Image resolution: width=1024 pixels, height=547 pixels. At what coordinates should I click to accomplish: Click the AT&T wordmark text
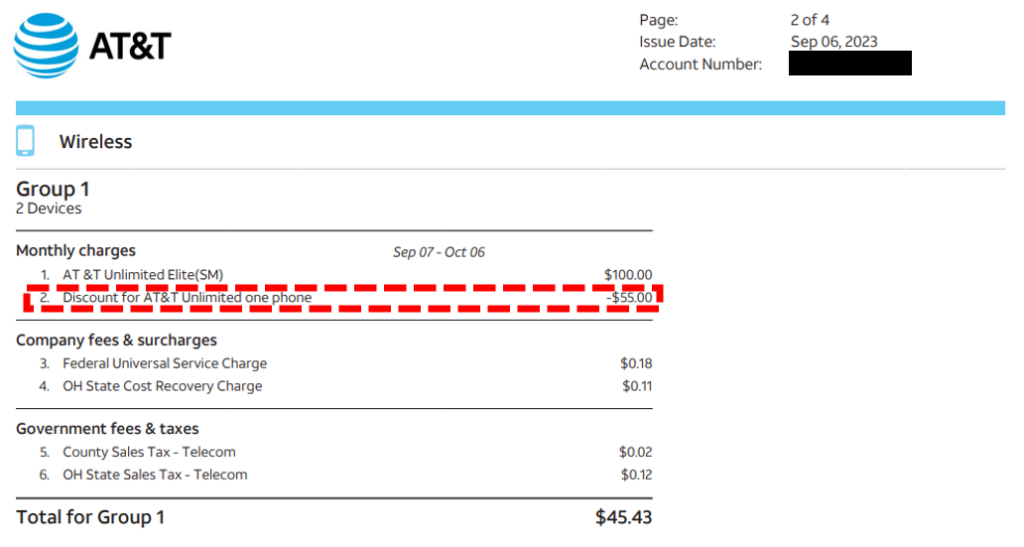click(130, 46)
